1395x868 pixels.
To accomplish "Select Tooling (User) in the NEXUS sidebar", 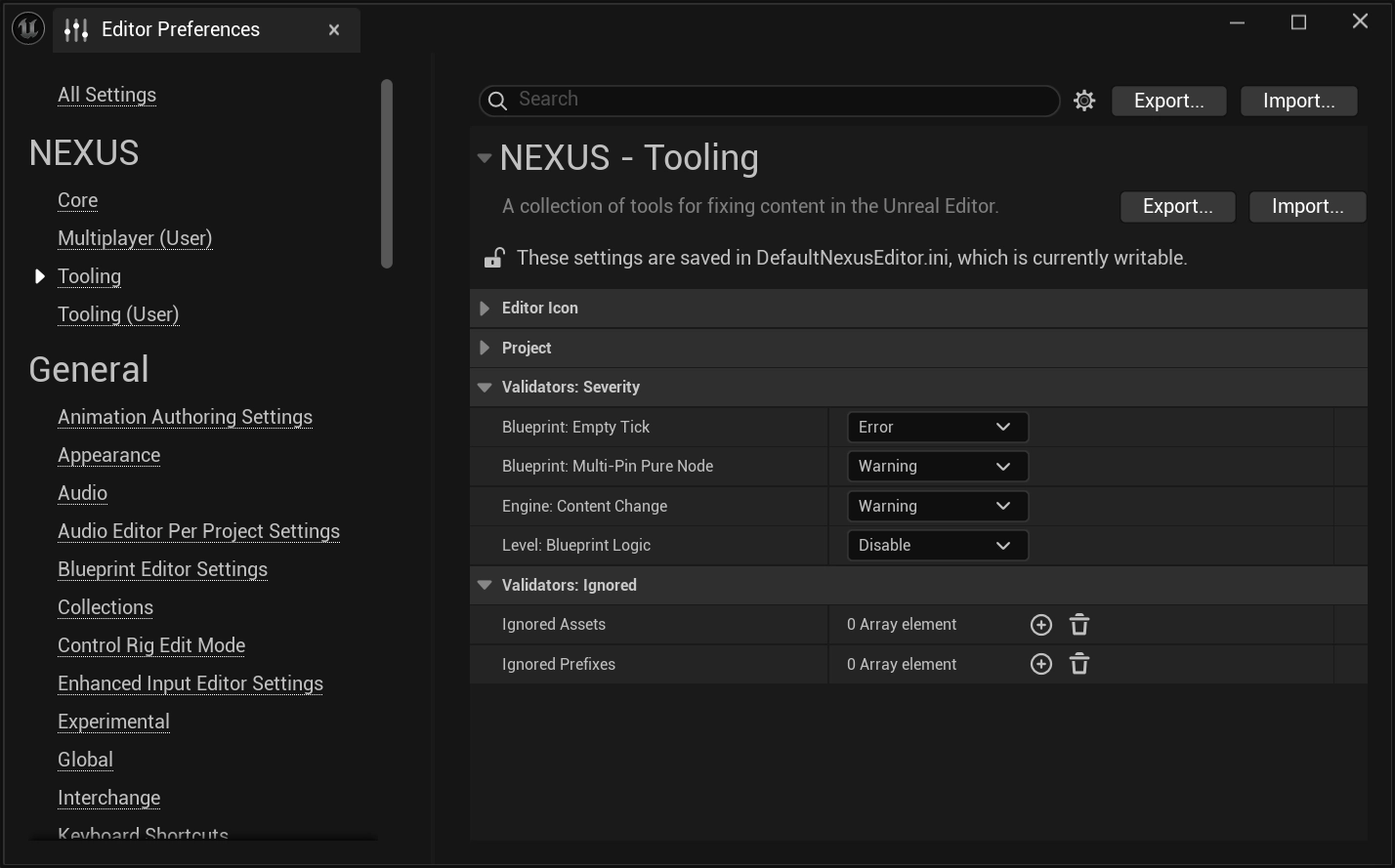I will click(x=118, y=314).
